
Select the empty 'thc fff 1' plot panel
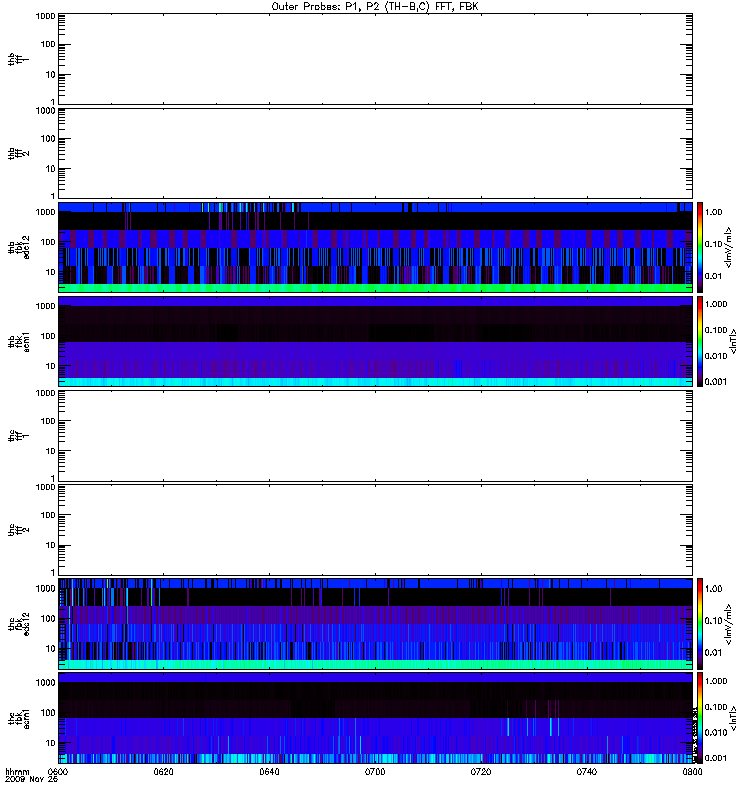pos(375,436)
